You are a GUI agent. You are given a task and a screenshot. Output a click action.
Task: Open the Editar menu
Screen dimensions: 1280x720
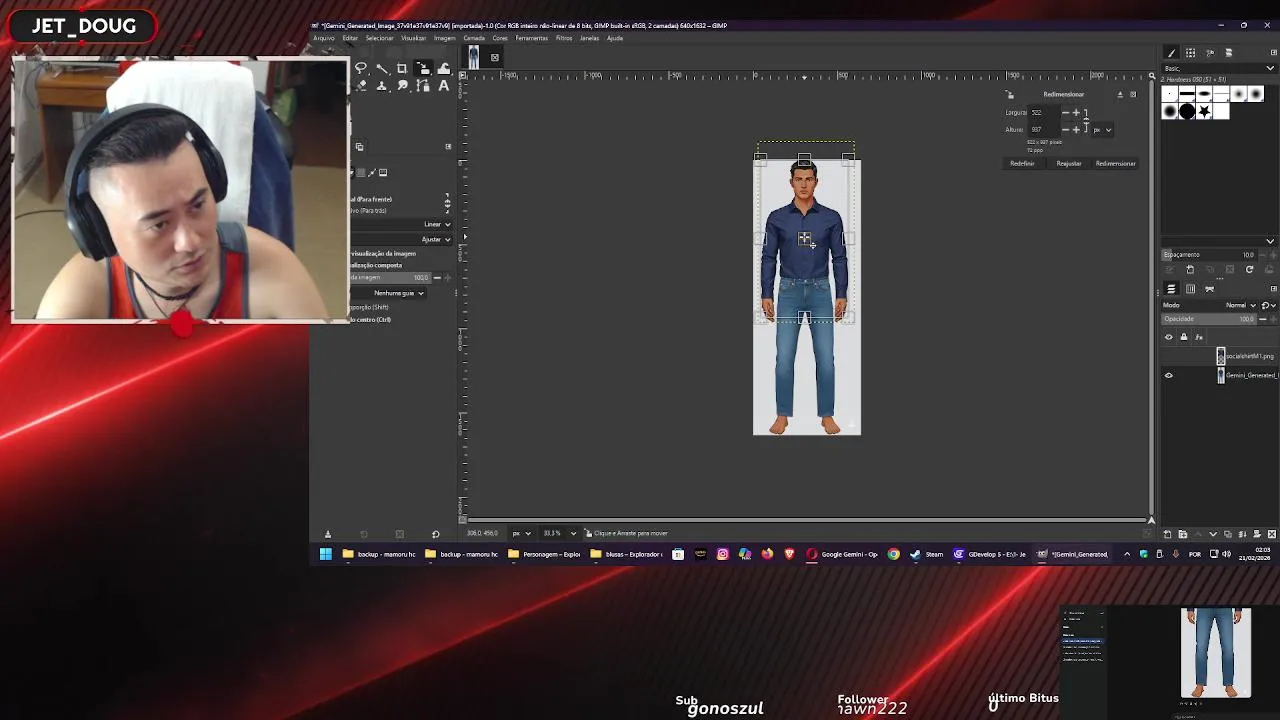350,38
